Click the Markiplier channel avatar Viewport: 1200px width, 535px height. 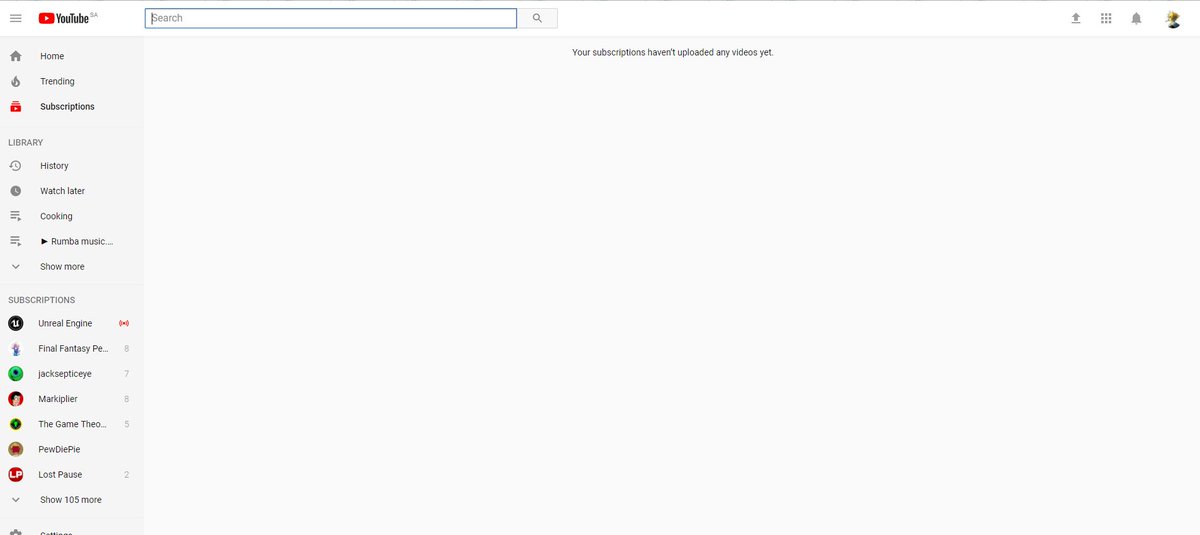tap(16, 399)
